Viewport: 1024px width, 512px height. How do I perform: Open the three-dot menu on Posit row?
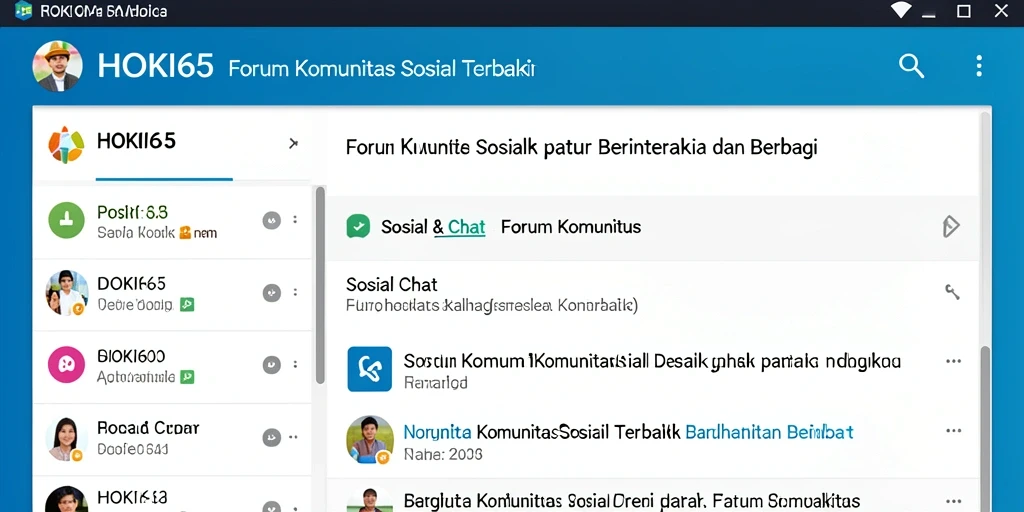tap(295, 220)
